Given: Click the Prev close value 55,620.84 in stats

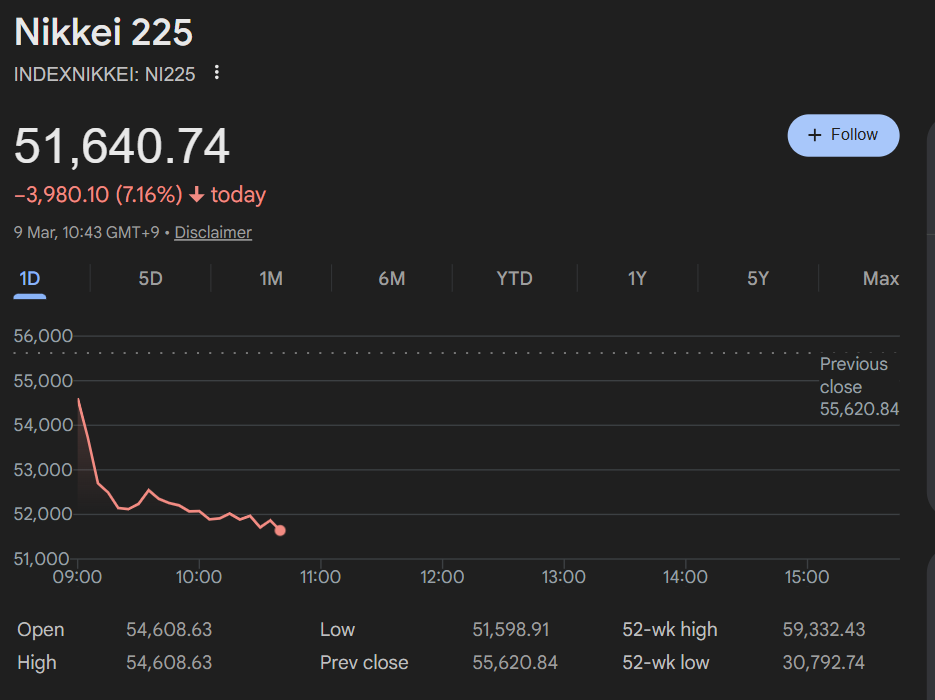Looking at the screenshot, I should (515, 662).
